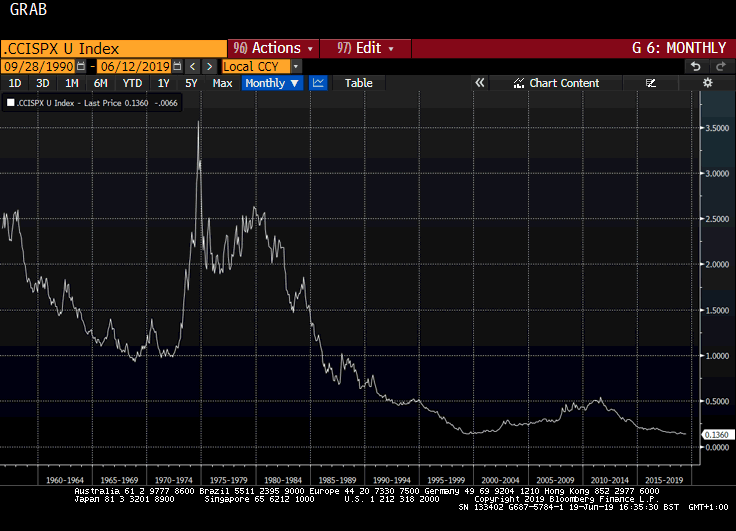Collapse panel with double chevron icon
The width and height of the screenshot is (736, 531).
coord(479,83)
